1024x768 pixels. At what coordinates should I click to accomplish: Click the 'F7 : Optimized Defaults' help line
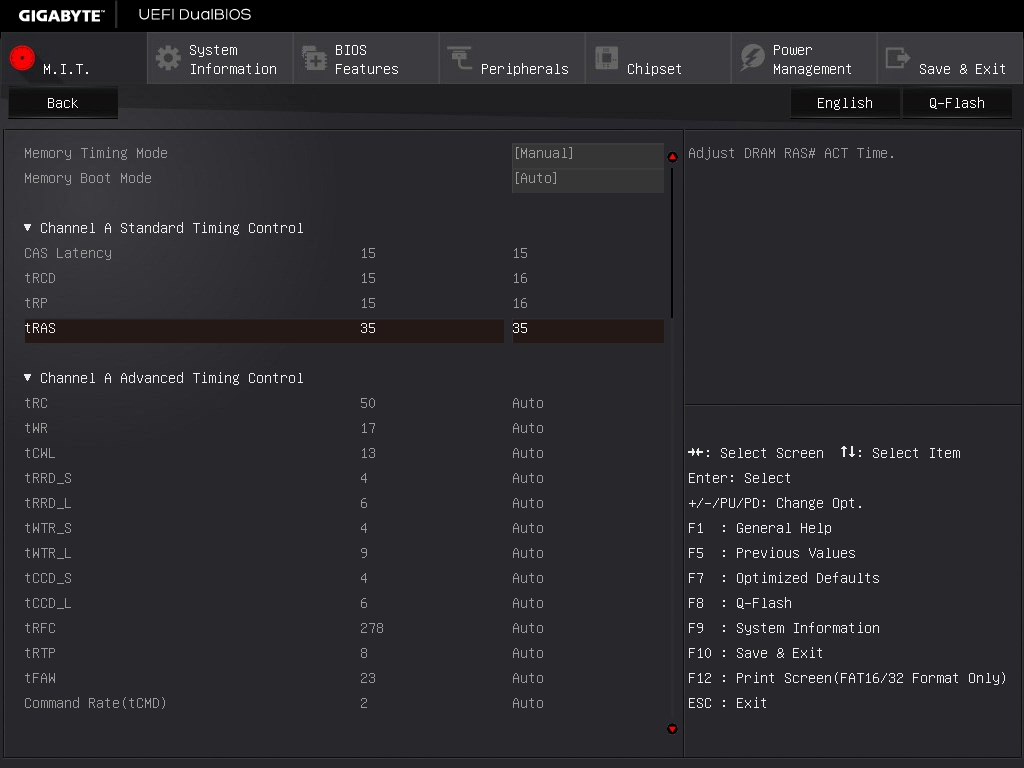click(784, 578)
